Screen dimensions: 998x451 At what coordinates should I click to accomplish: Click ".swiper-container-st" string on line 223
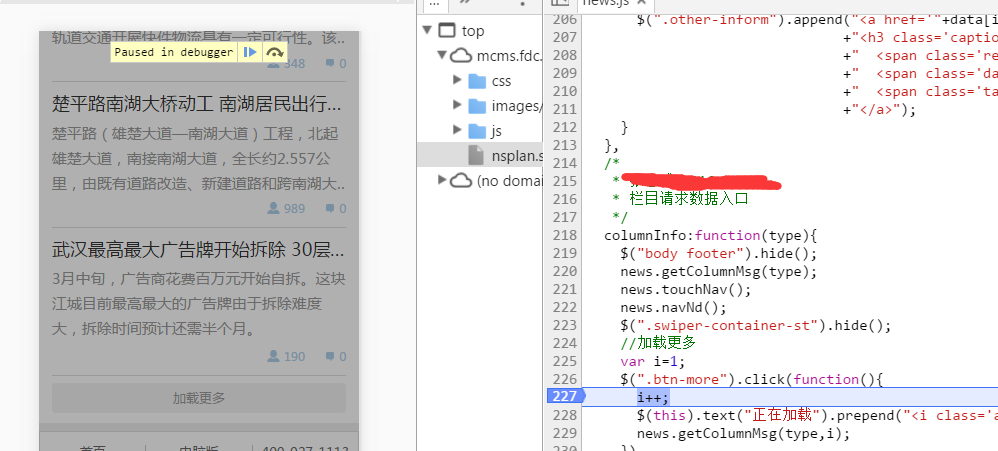pyautogui.click(x=727, y=326)
